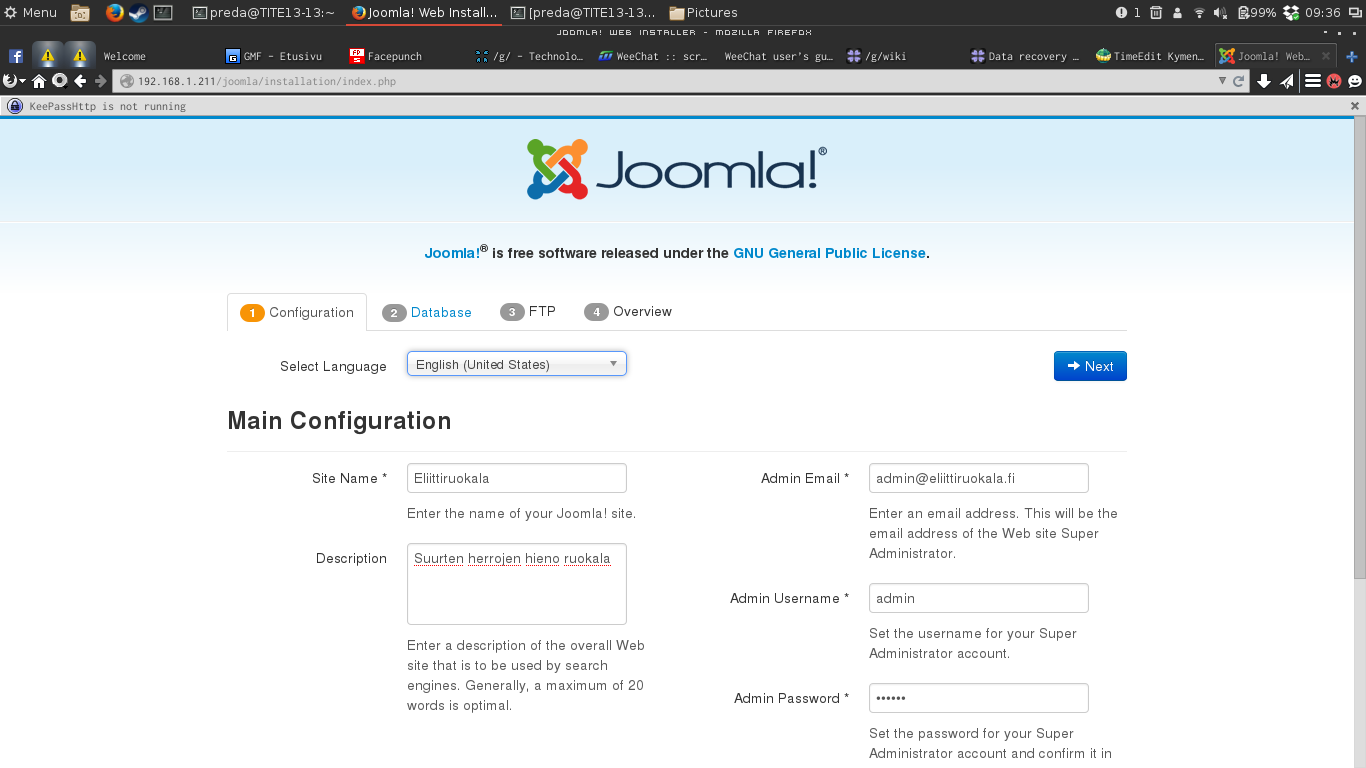Close the Joomla! Web tab
This screenshot has width=1366, height=768.
1326,56
